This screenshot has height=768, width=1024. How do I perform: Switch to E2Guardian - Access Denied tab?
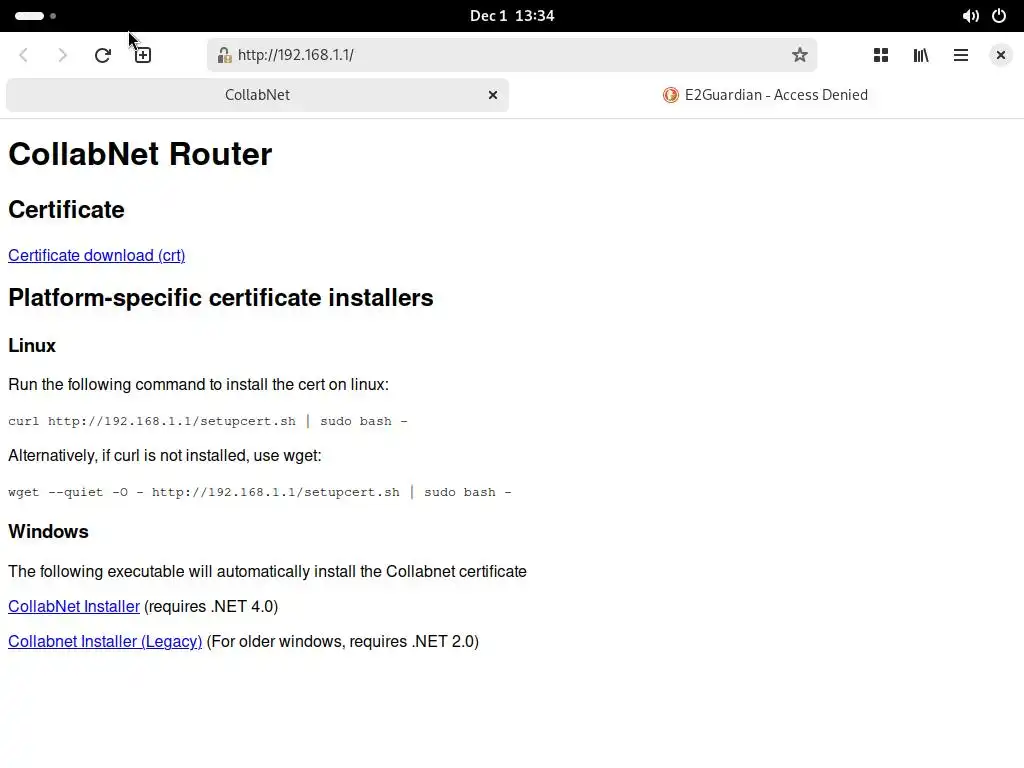point(765,95)
